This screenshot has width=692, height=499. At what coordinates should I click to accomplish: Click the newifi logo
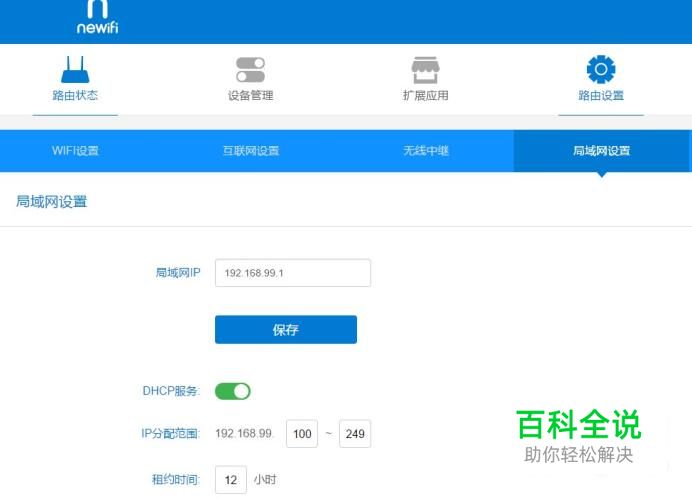97,18
